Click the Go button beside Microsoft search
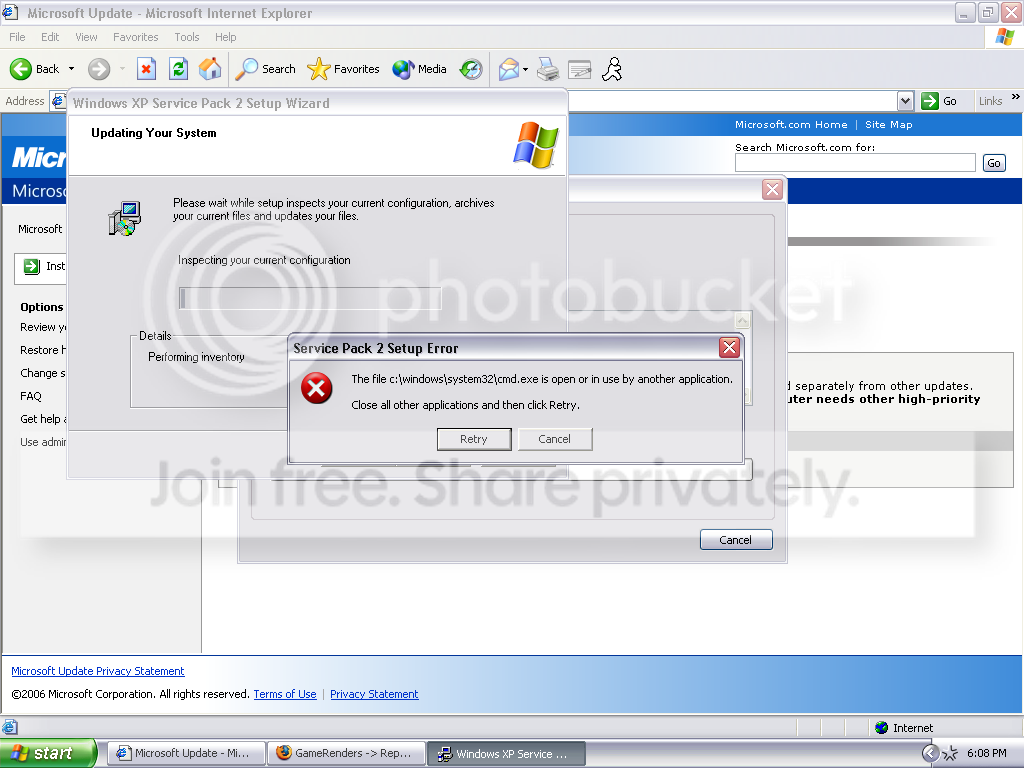The width and height of the screenshot is (1024, 768). point(994,163)
